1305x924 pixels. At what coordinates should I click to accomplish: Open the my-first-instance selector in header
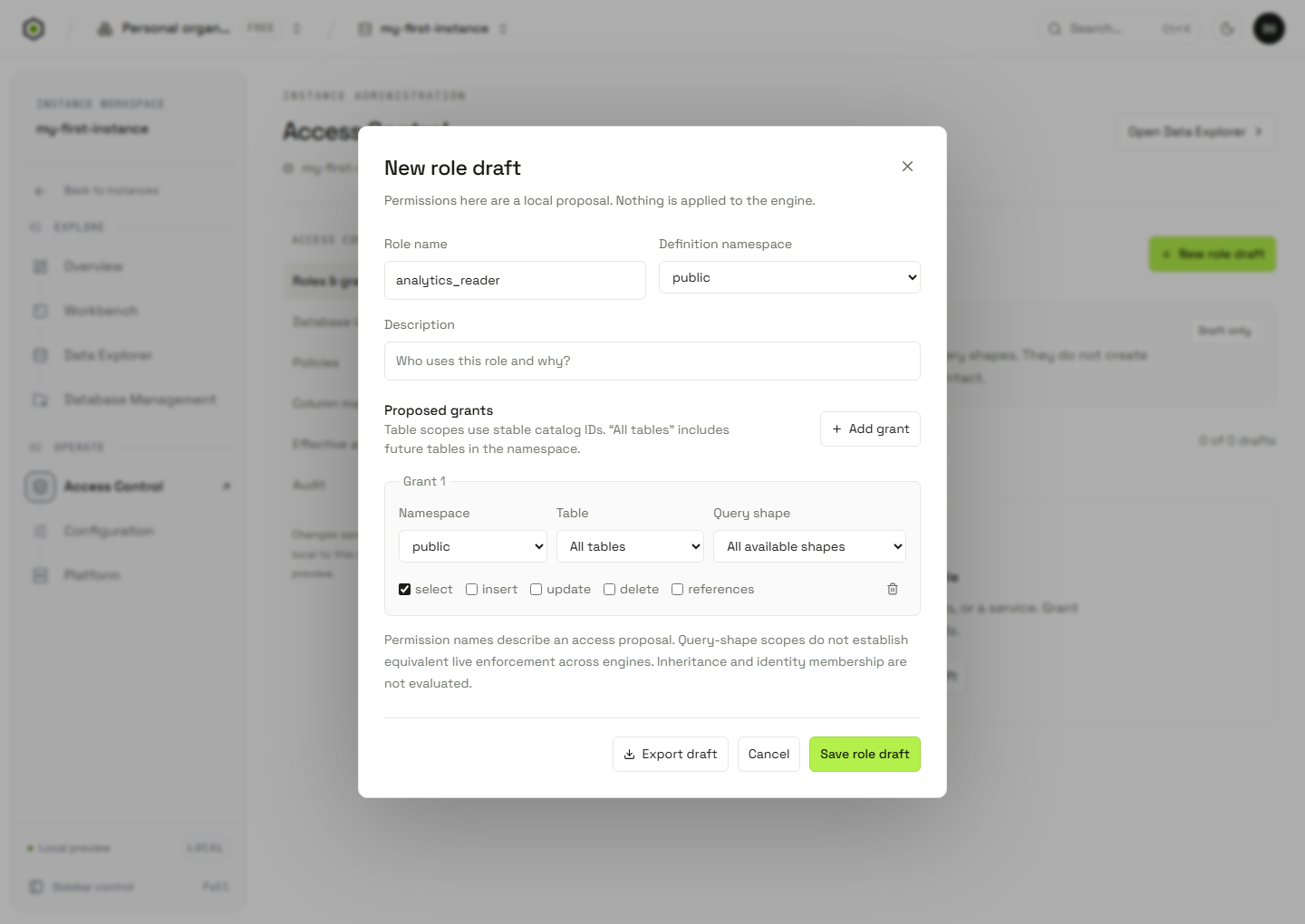tap(433, 29)
